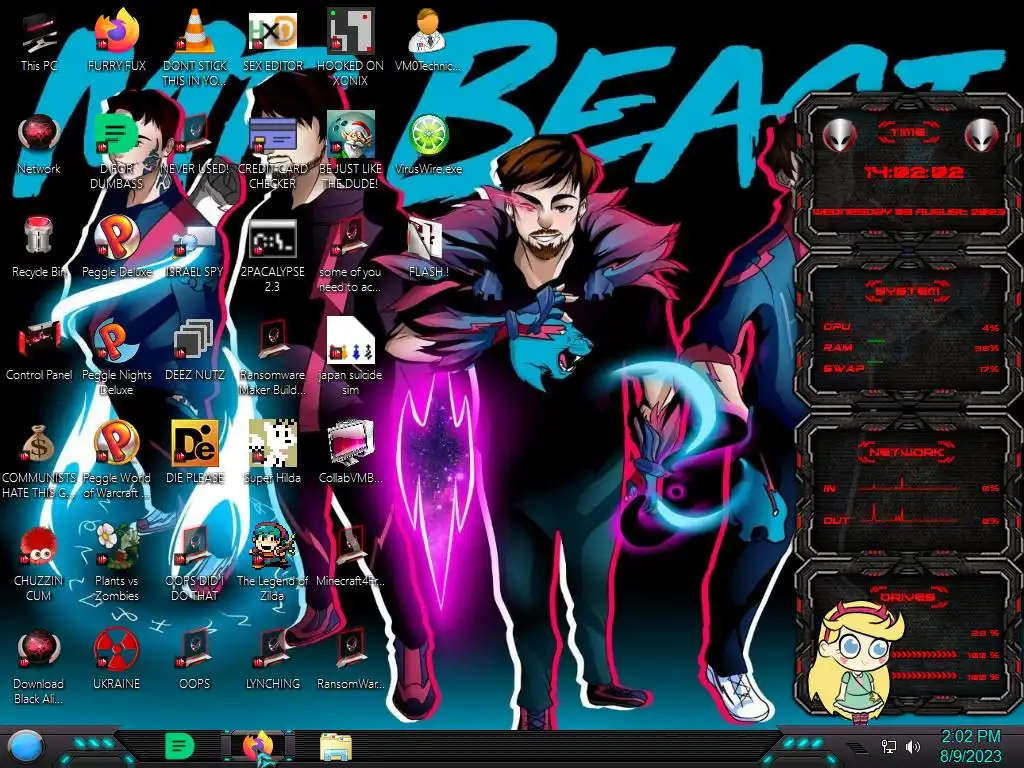
Task: Click the Star Butterfly desktop mascot
Action: (x=856, y=663)
